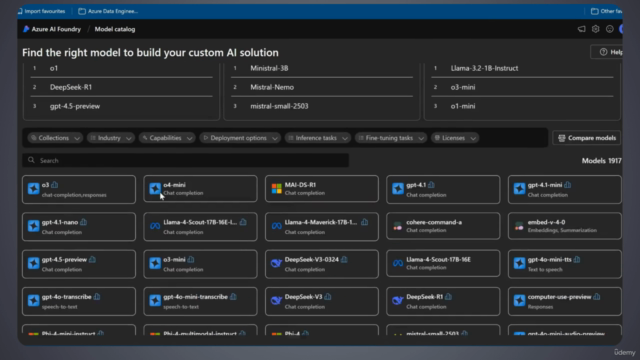Open the Other favourites folder
Viewport: 640px width, 360px height.
point(607,11)
